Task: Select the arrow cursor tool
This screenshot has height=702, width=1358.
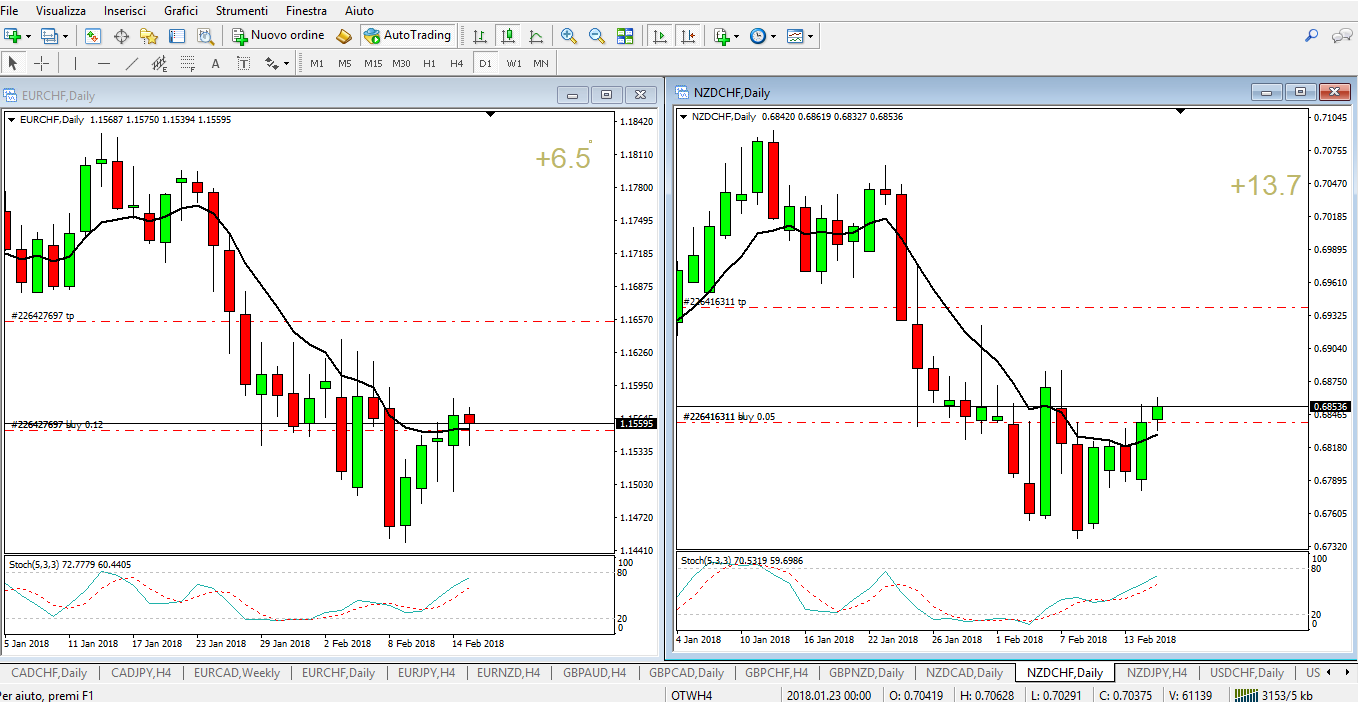Action: [13, 63]
